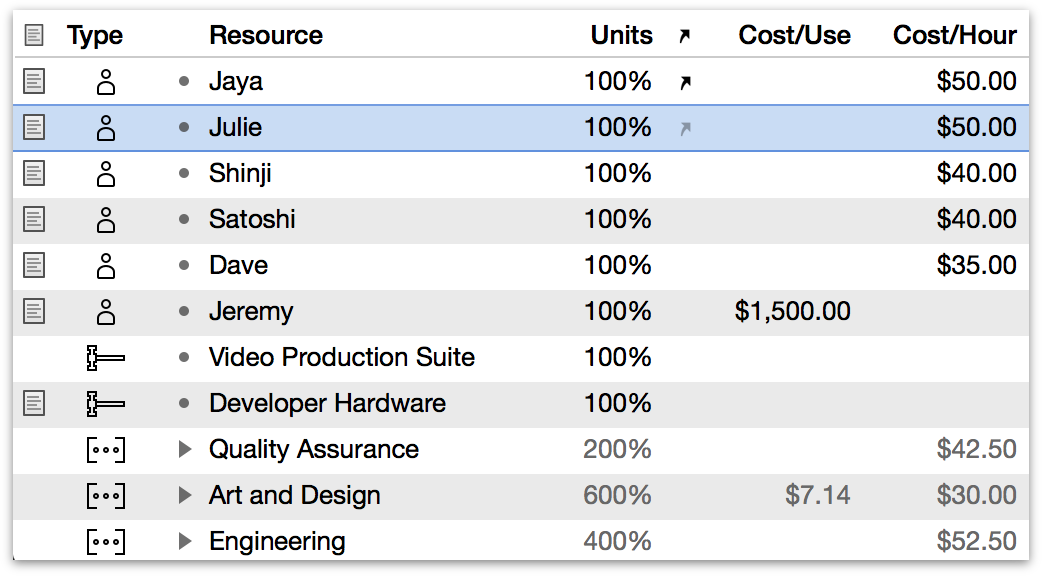Click the staff type icon for Shinji

[106, 173]
